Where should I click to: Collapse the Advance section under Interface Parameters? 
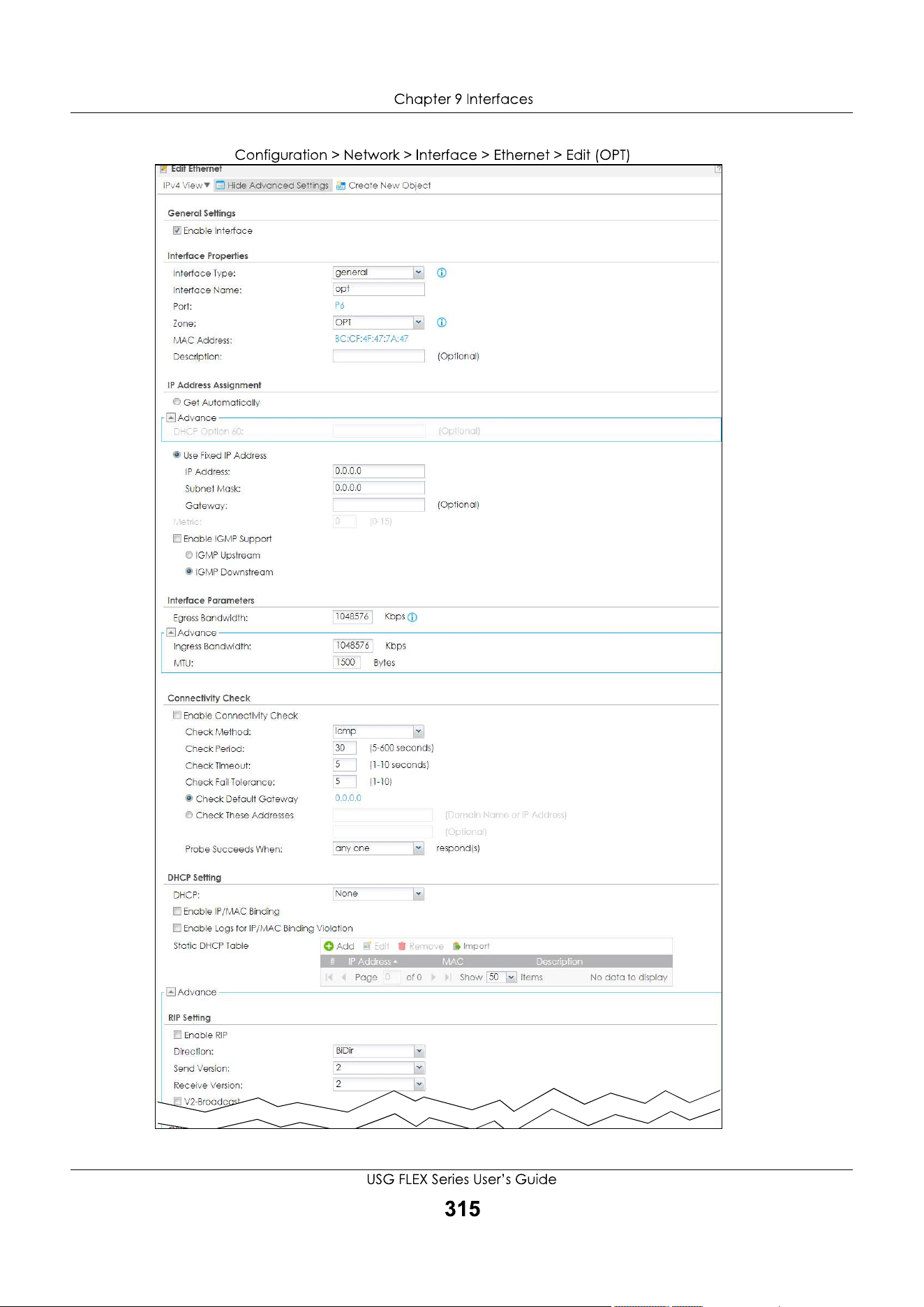coord(171,633)
